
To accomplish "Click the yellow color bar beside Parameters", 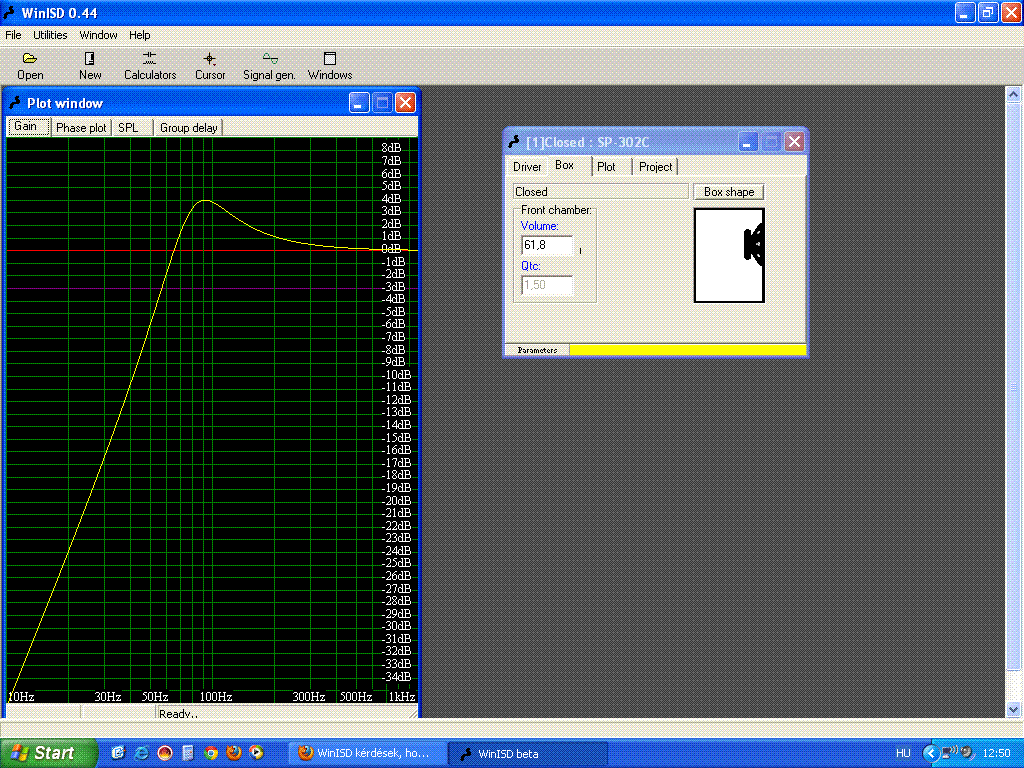I will point(687,350).
